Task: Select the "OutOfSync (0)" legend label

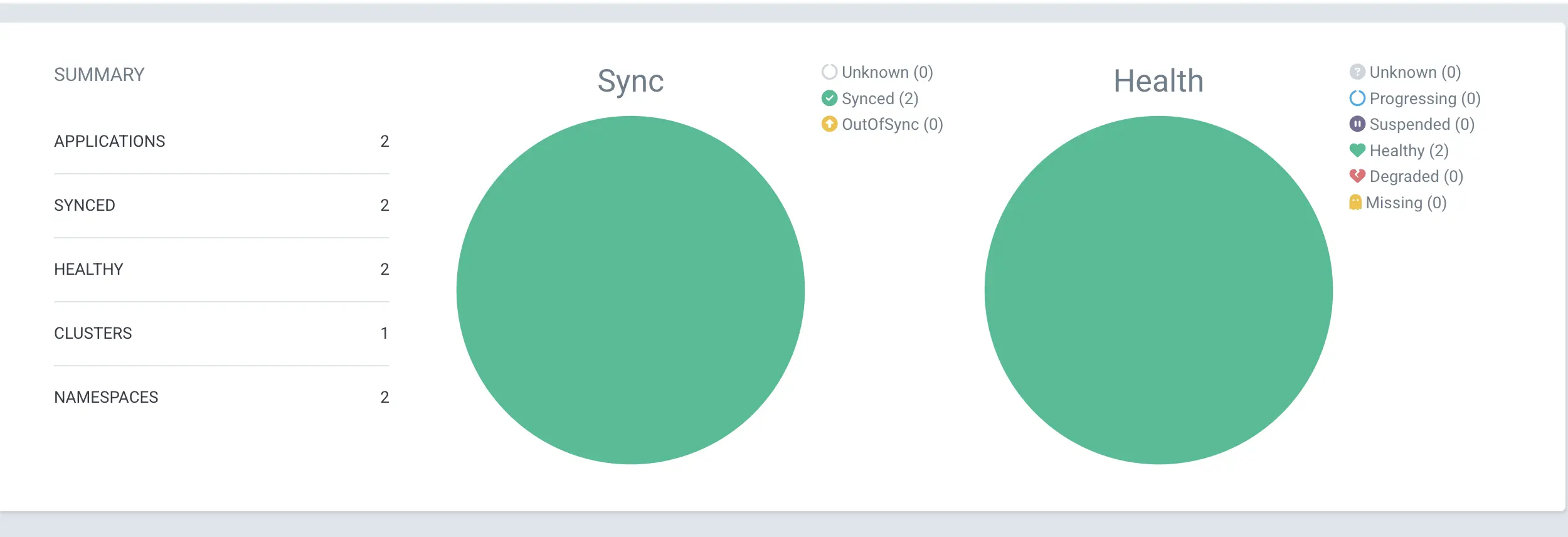Action: point(893,124)
